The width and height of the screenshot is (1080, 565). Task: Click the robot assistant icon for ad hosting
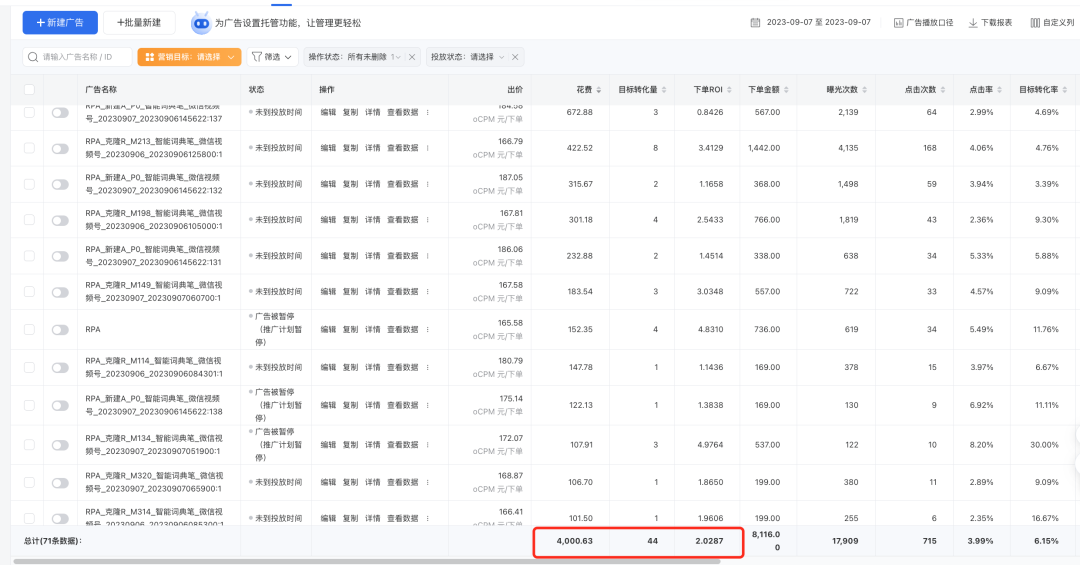click(x=201, y=22)
